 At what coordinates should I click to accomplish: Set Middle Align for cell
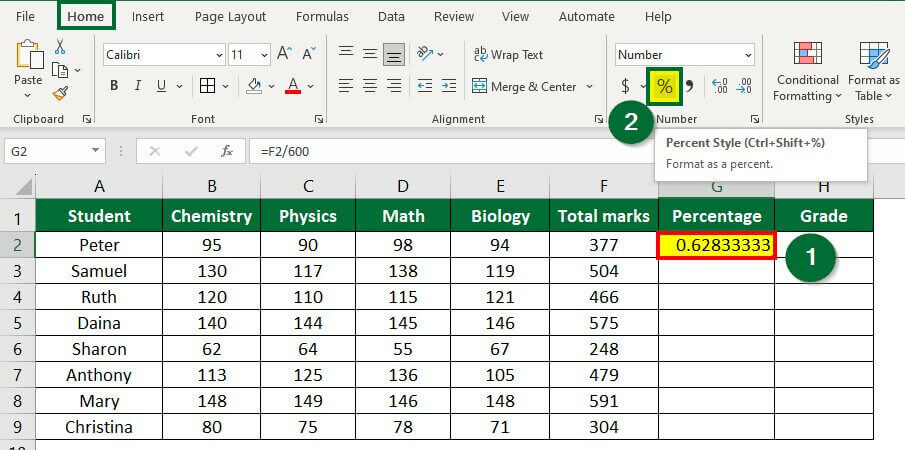click(x=370, y=54)
